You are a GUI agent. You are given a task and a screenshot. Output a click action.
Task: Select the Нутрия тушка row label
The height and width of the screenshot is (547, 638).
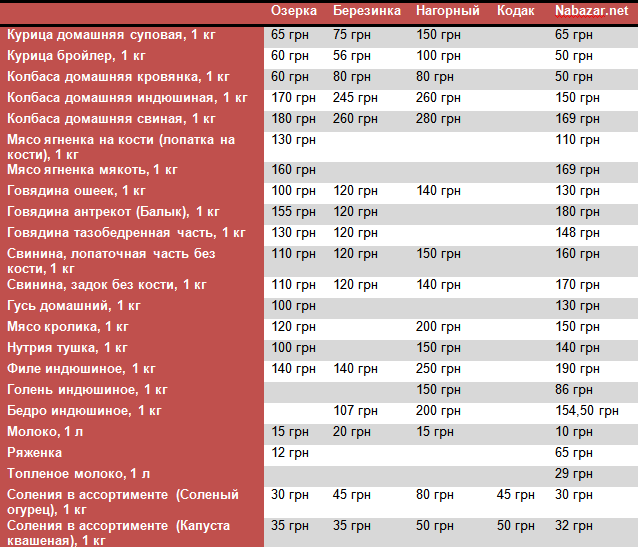pos(67,347)
